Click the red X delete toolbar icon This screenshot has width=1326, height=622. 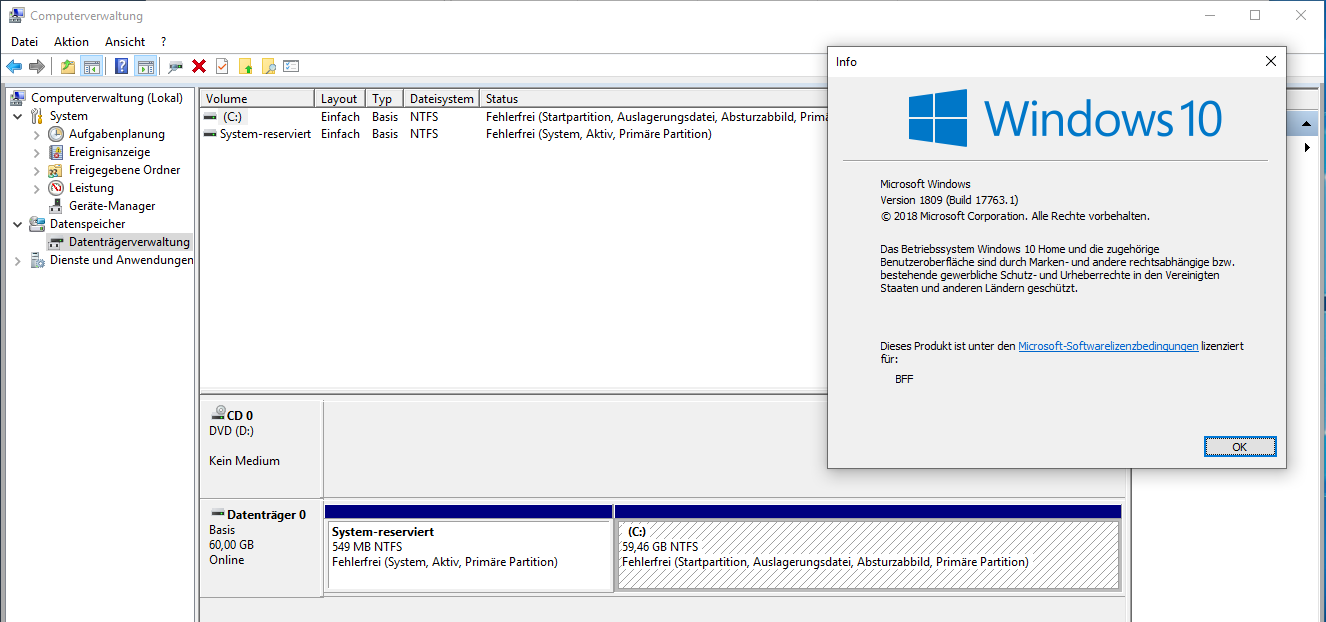[199, 66]
